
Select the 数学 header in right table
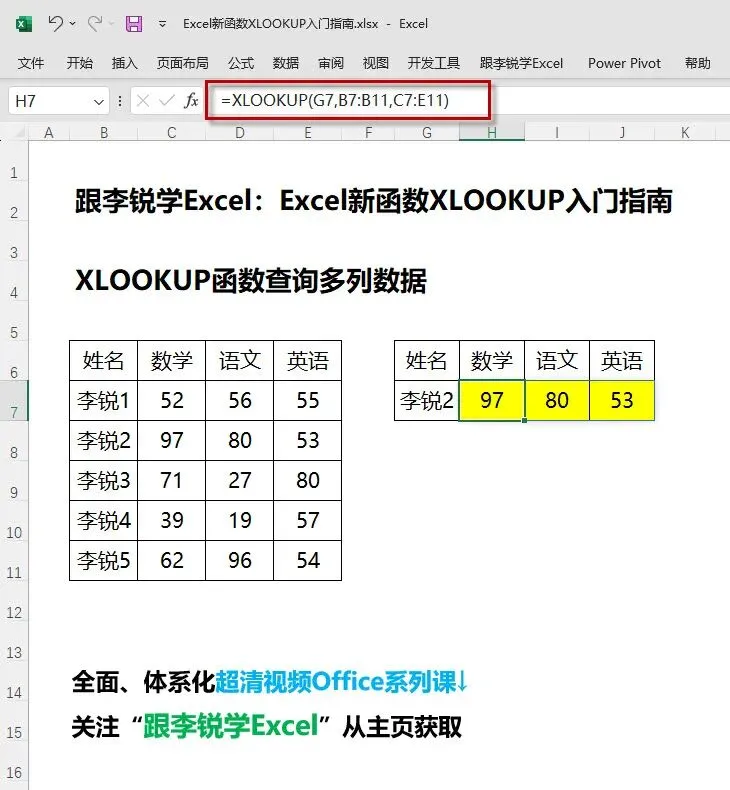tap(492, 360)
